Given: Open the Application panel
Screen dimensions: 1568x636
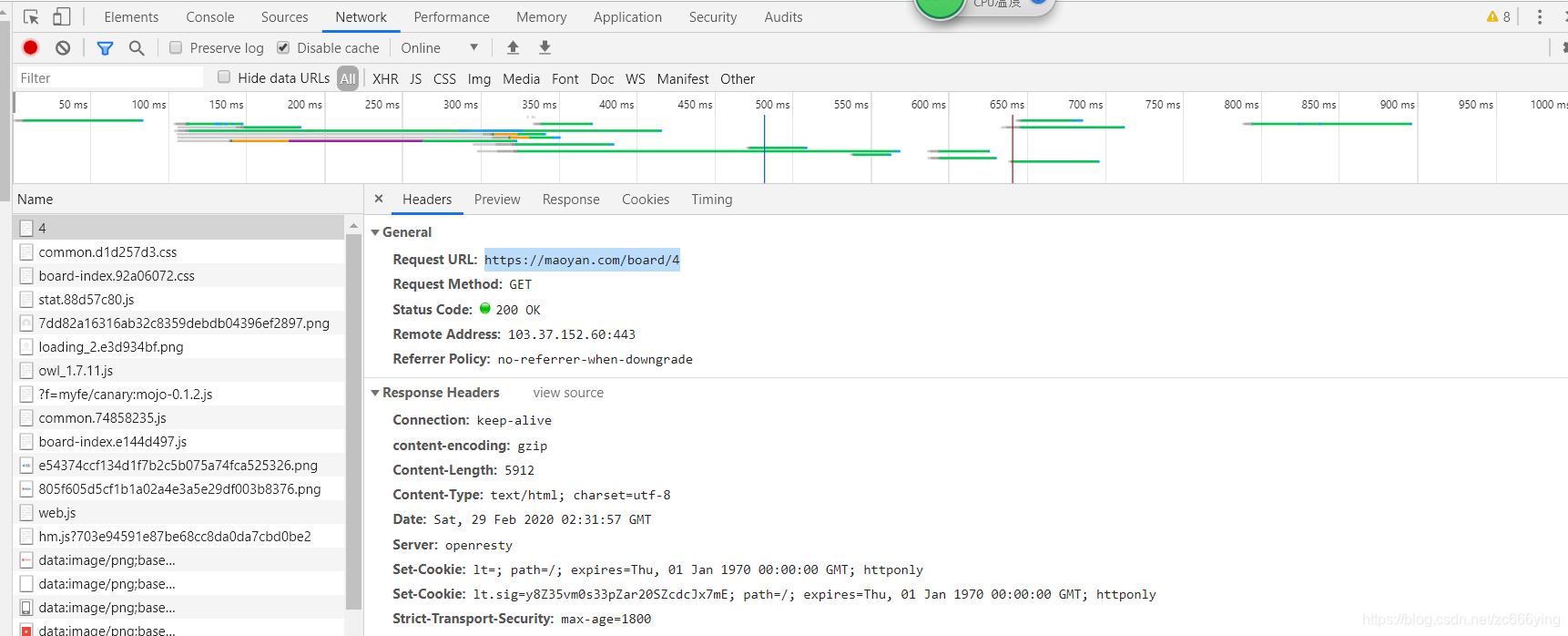Looking at the screenshot, I should [x=627, y=16].
